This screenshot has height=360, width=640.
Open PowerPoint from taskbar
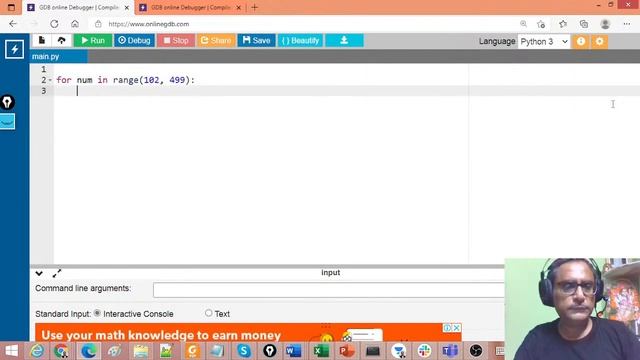pos(347,351)
